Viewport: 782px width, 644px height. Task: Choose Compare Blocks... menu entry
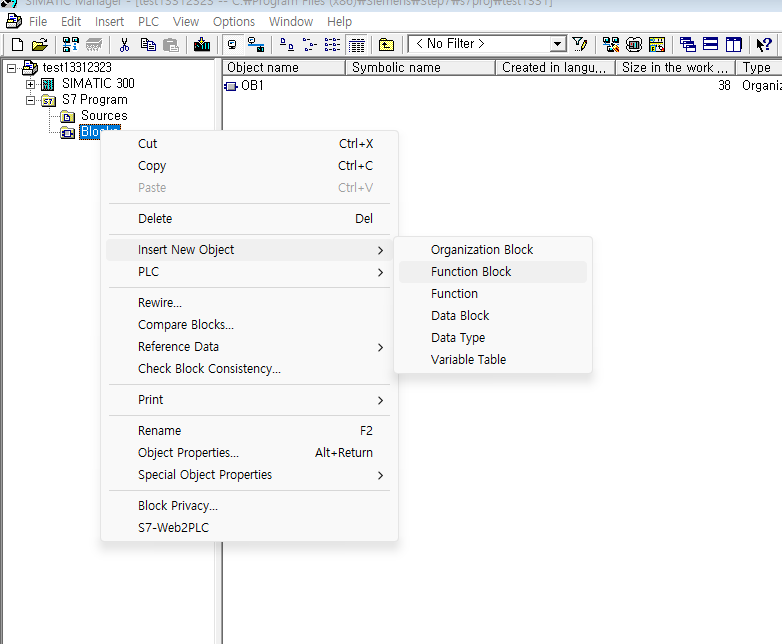[x=249, y=325]
